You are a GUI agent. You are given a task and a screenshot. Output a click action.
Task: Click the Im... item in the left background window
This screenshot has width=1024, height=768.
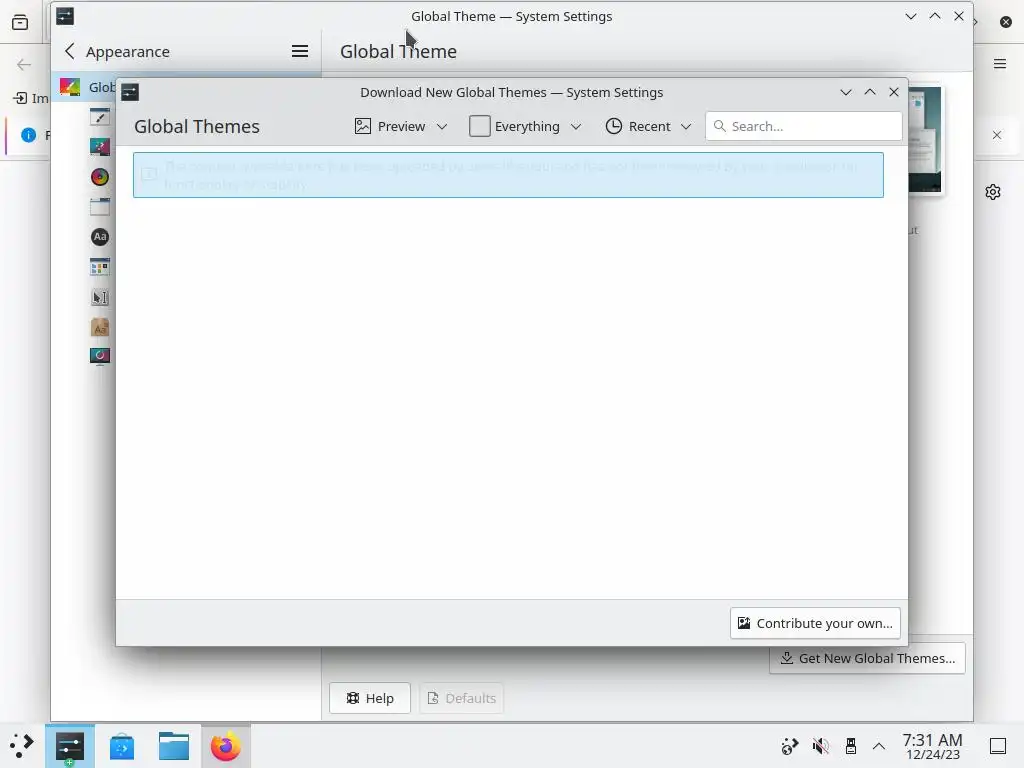click(31, 98)
